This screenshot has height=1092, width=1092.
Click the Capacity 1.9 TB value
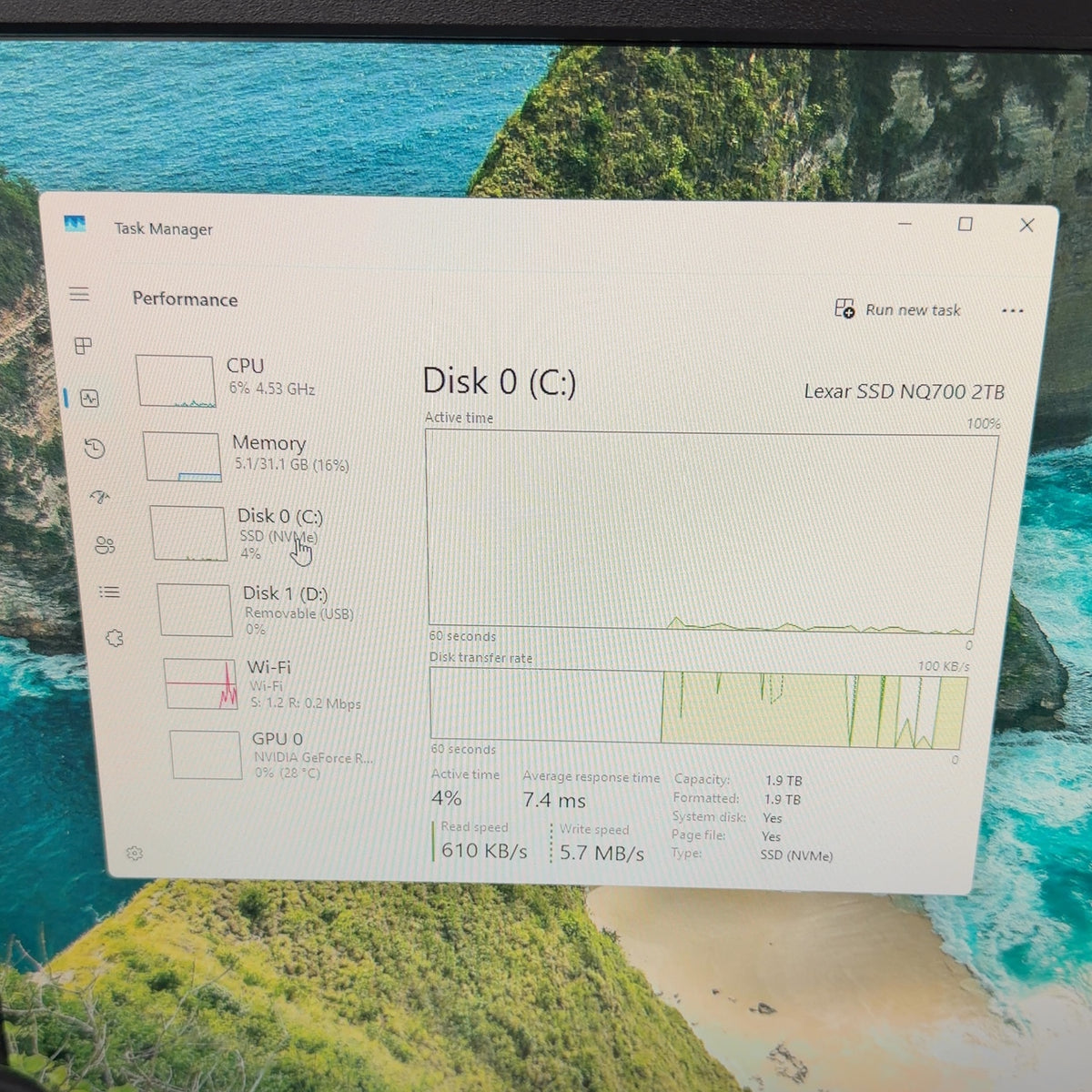(x=784, y=781)
